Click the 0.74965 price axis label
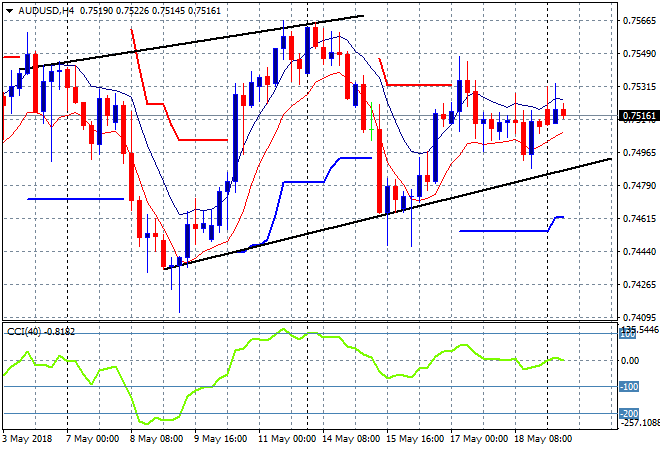Screen dimensions: 660x450 639,152
